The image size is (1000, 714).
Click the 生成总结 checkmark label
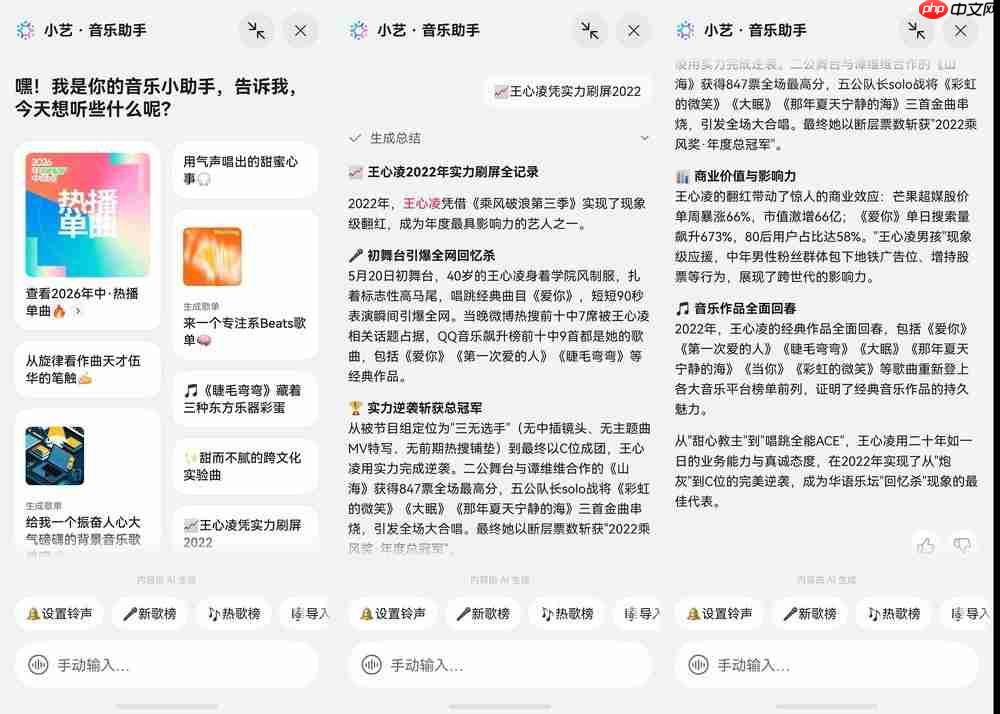pos(386,138)
